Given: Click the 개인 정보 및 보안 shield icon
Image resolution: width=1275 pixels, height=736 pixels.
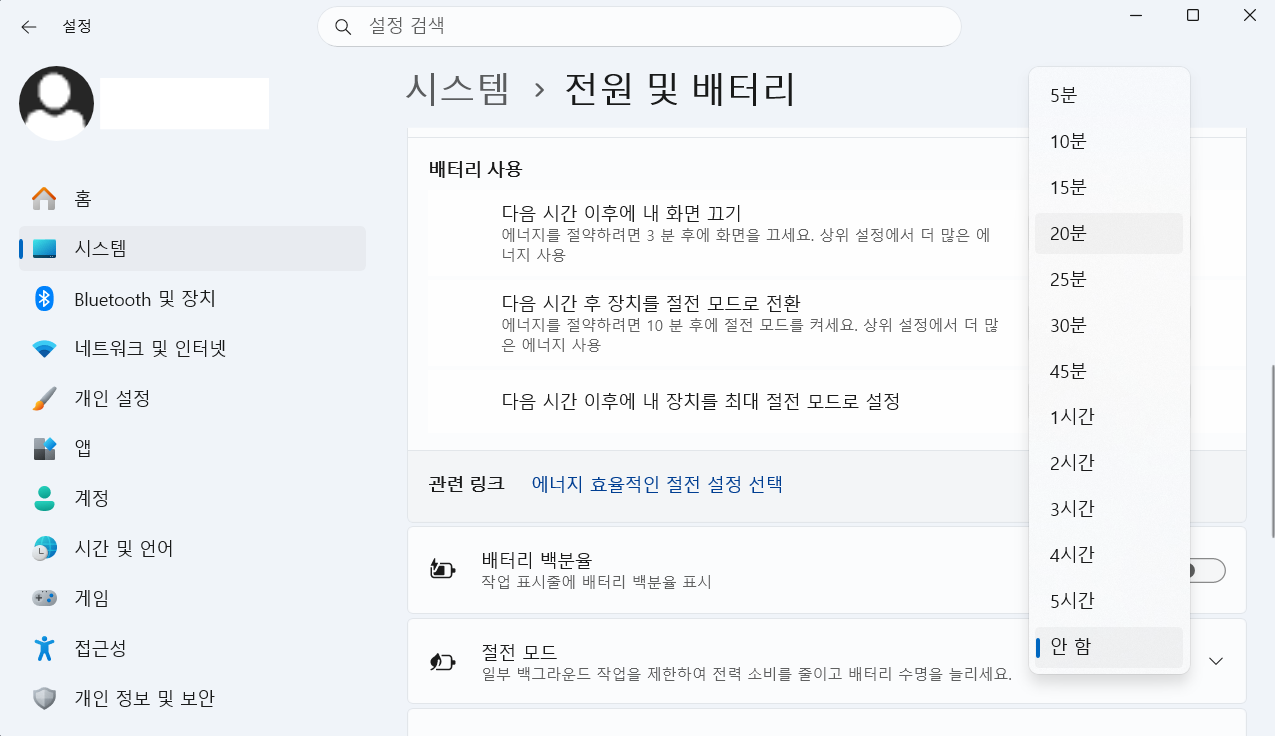Looking at the screenshot, I should coord(44,698).
